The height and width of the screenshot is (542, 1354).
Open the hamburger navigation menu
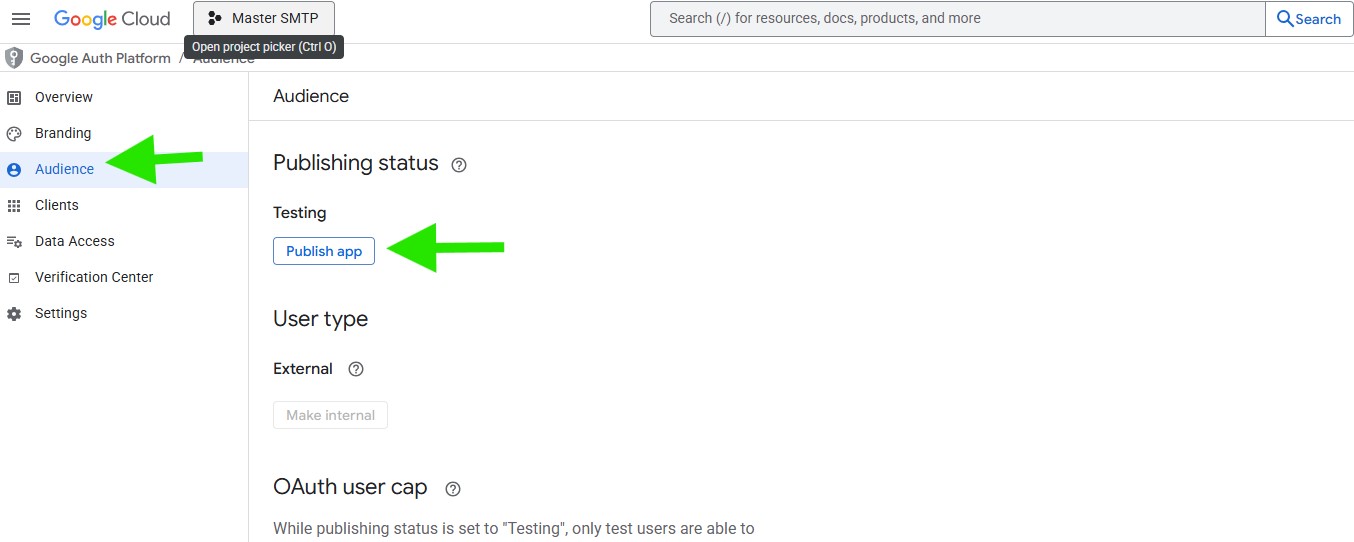[21, 19]
